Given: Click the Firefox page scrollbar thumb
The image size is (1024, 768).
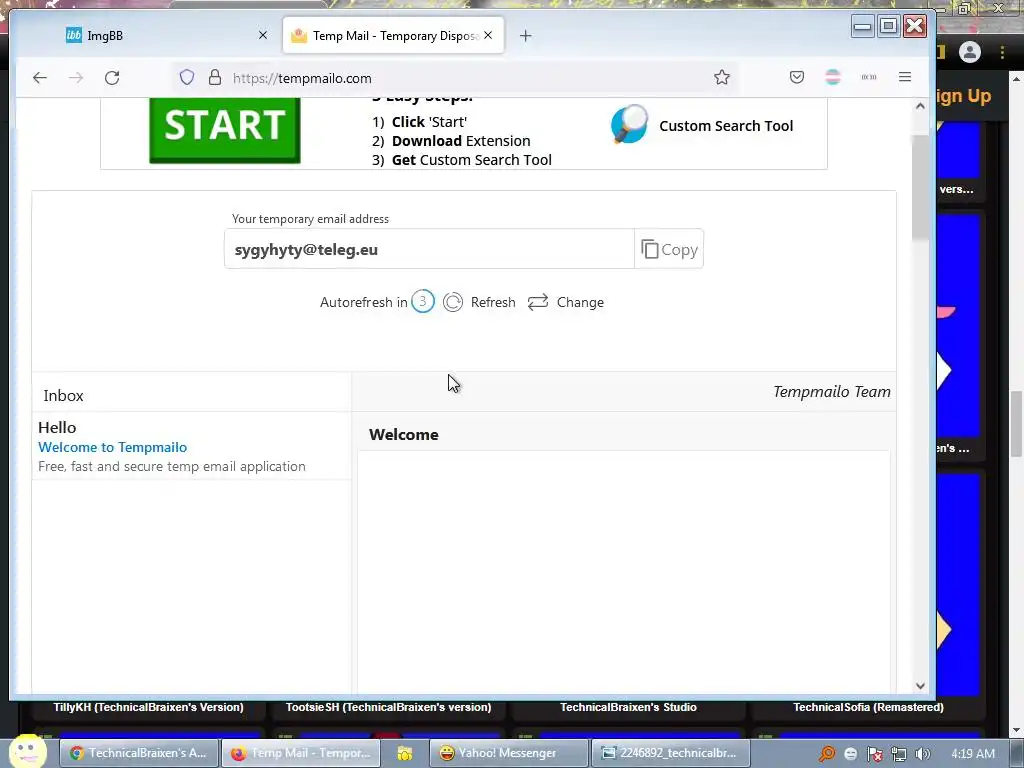Looking at the screenshot, I should click(920, 187).
